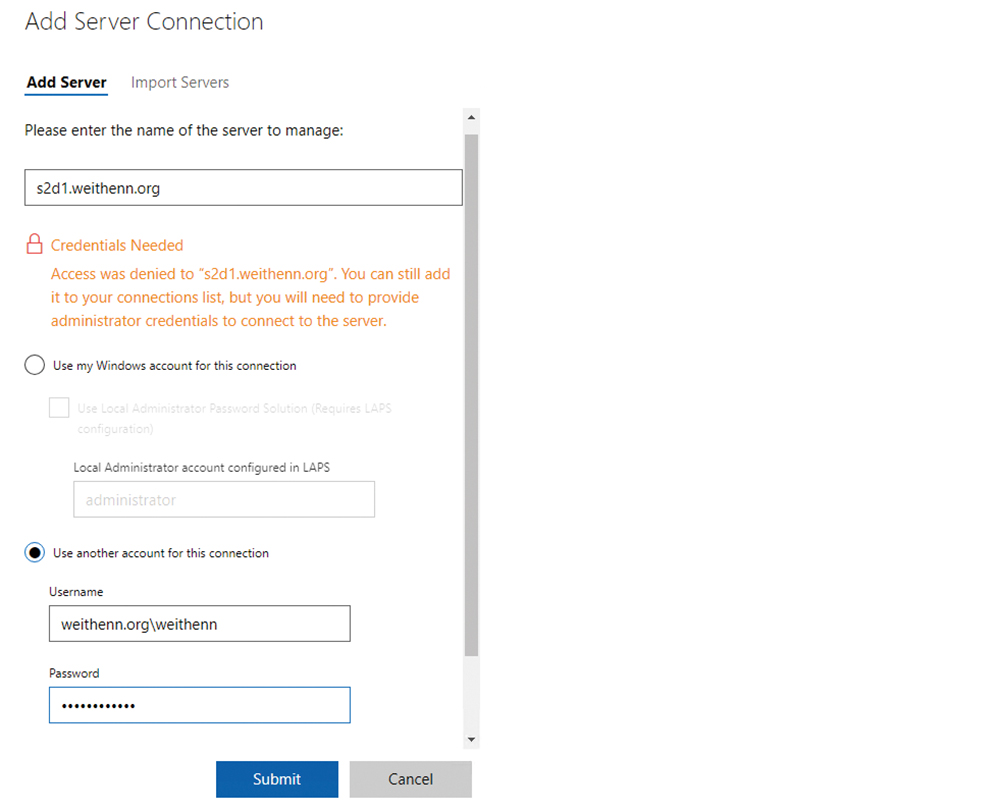Click the Credentials Needed heading
Image resolution: width=1000 pixels, height=811 pixels.
coord(117,245)
